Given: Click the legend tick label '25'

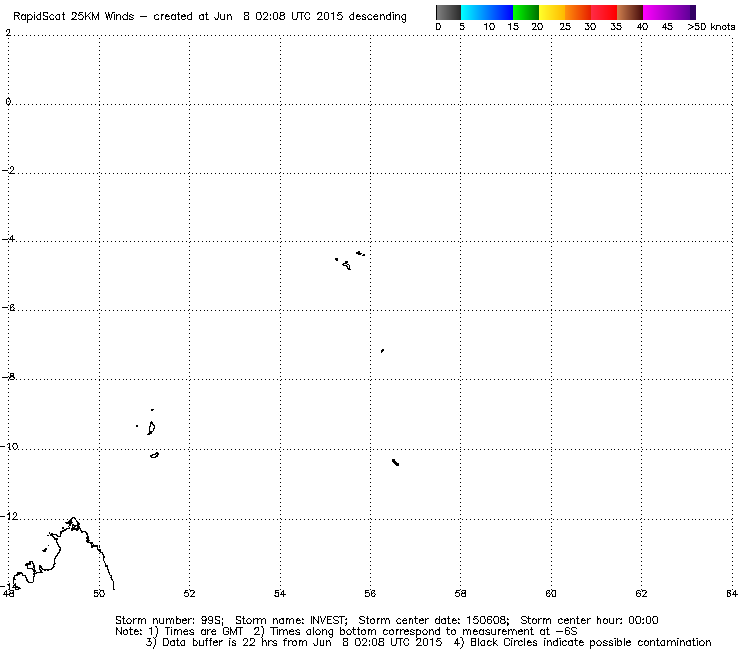Looking at the screenshot, I should click(565, 27).
